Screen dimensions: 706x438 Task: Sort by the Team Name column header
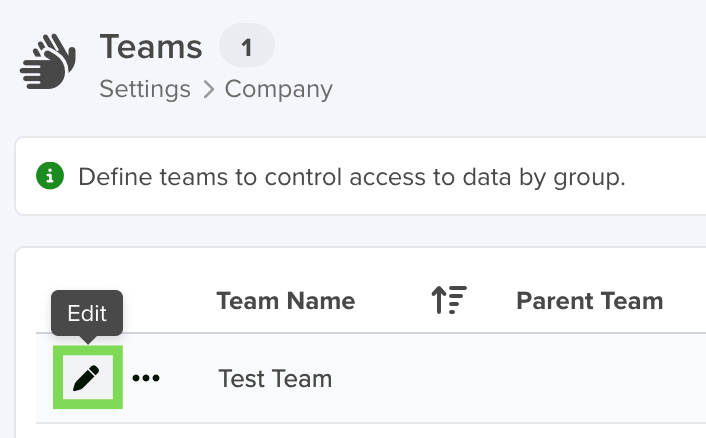(x=286, y=301)
